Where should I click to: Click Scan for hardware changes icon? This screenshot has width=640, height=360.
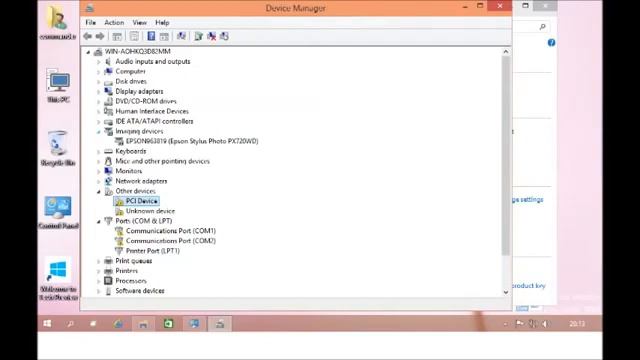(181, 36)
